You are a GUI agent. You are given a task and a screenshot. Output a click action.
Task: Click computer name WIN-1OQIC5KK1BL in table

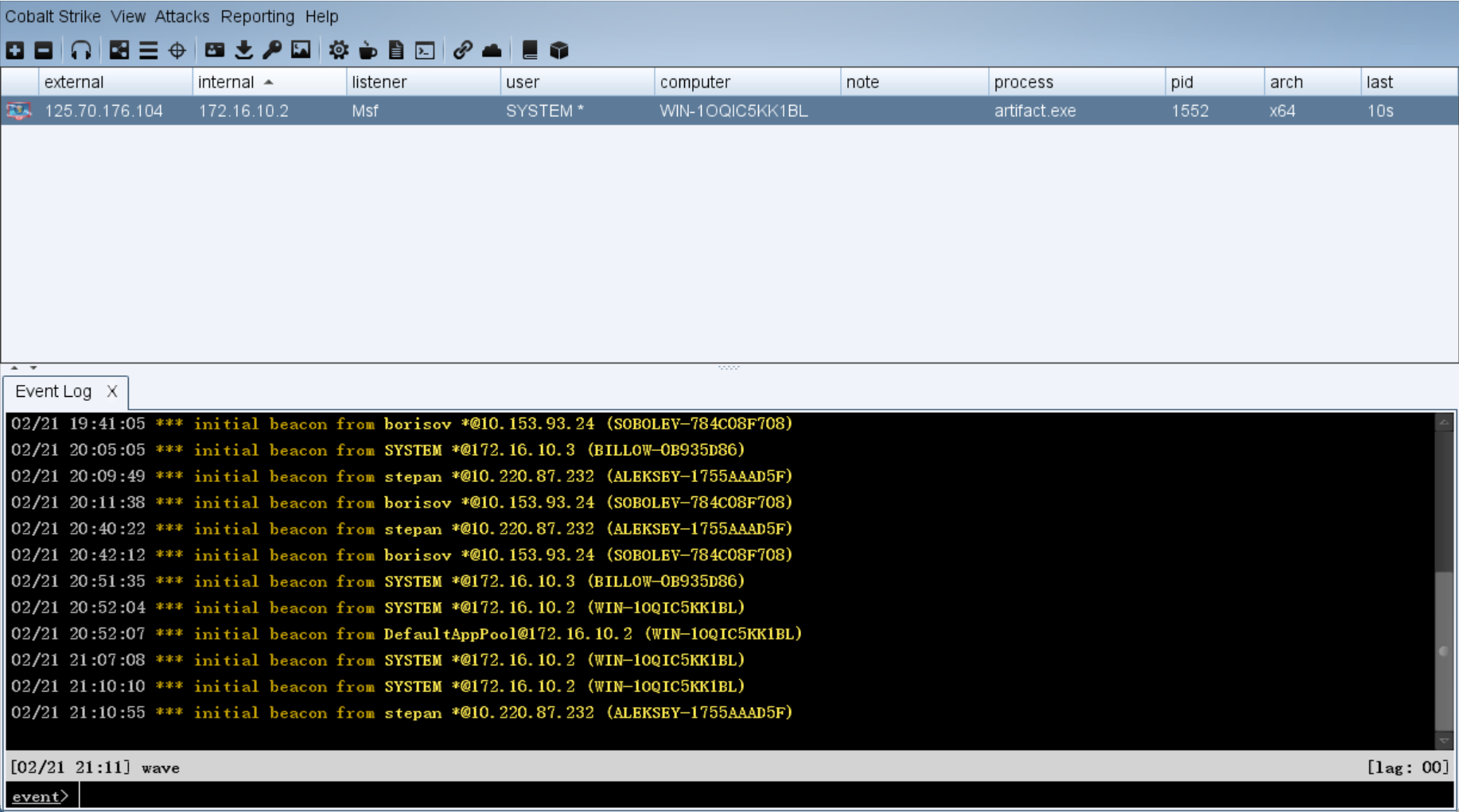(x=733, y=111)
